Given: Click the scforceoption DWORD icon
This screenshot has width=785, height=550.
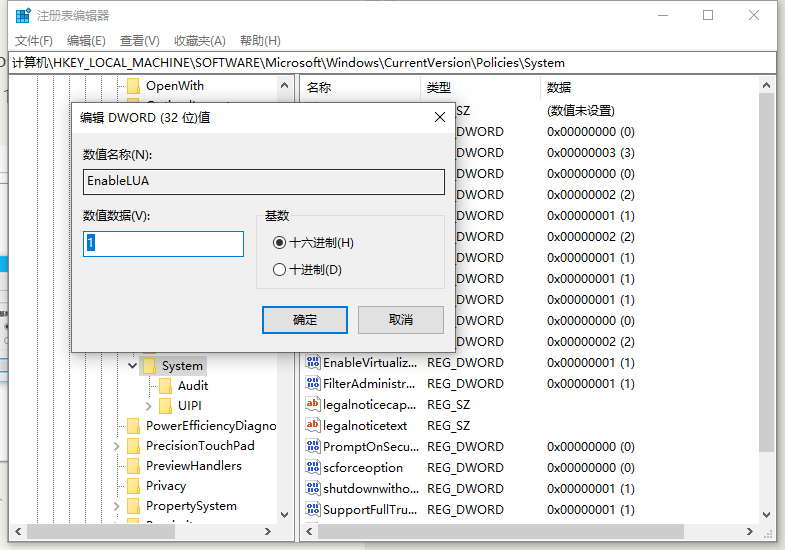Looking at the screenshot, I should pos(312,467).
